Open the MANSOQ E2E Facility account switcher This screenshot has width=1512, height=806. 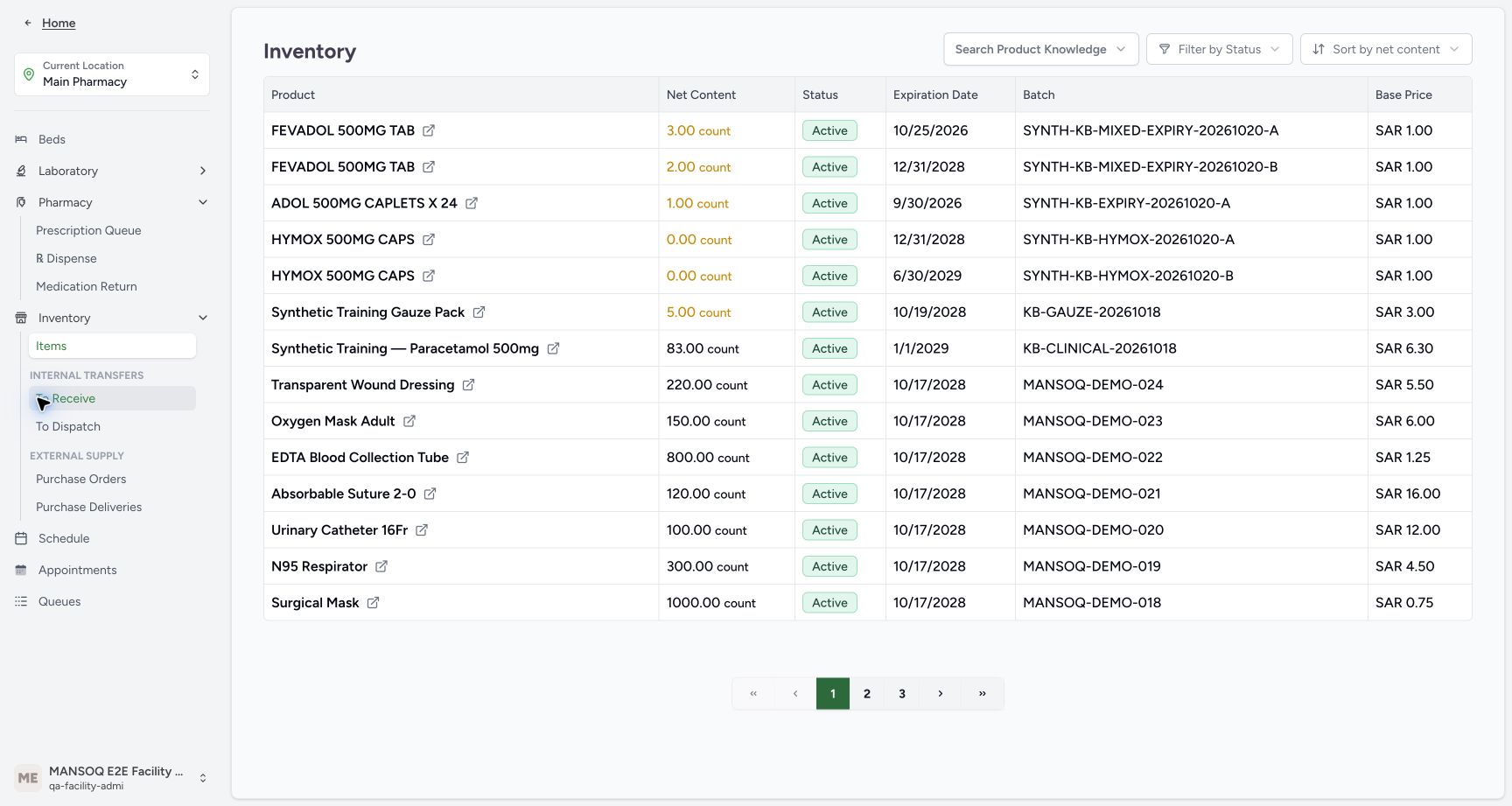pyautogui.click(x=112, y=778)
